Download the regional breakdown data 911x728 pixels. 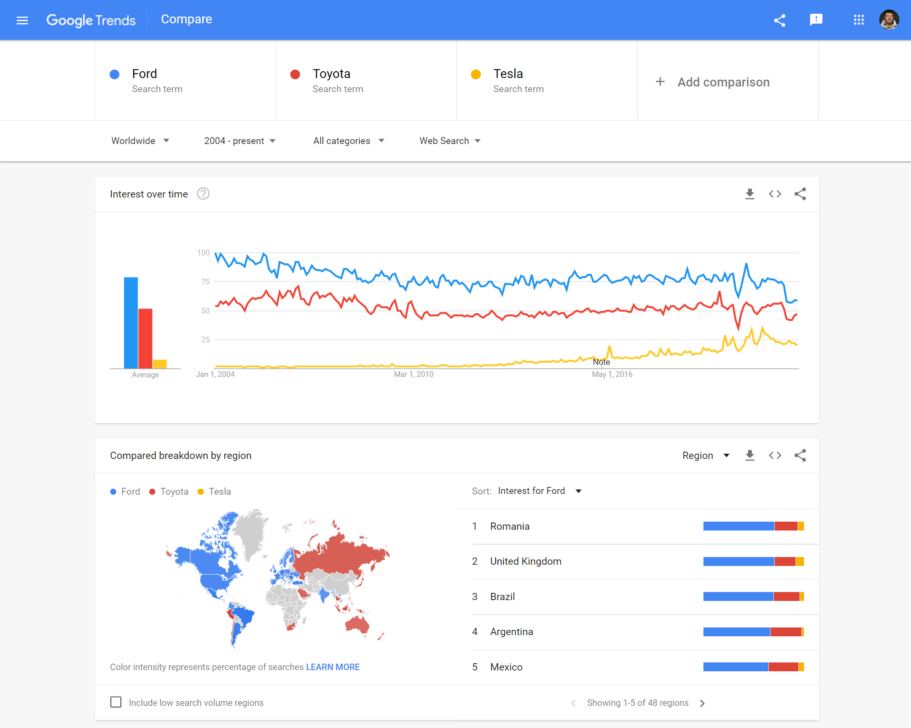[x=750, y=455]
